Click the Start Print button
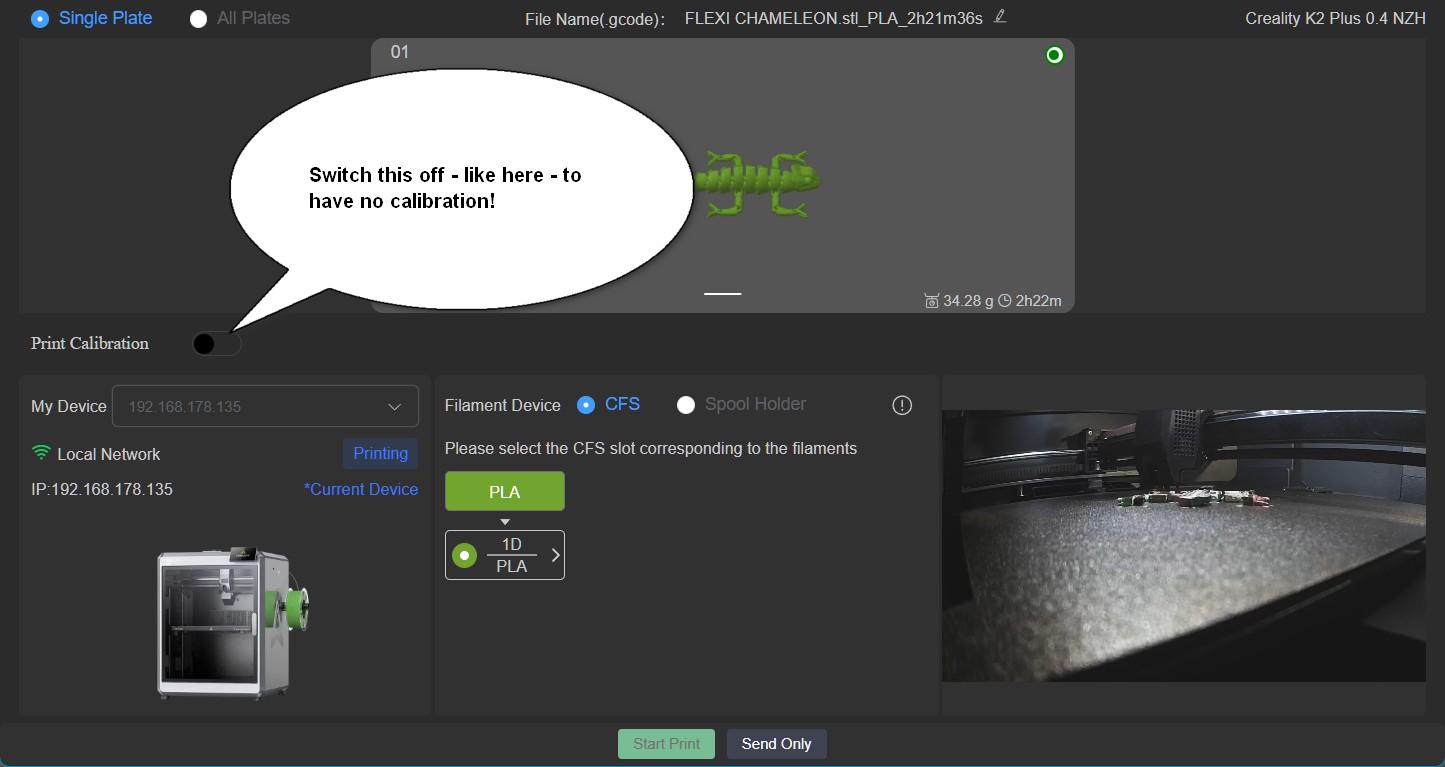 tap(666, 744)
